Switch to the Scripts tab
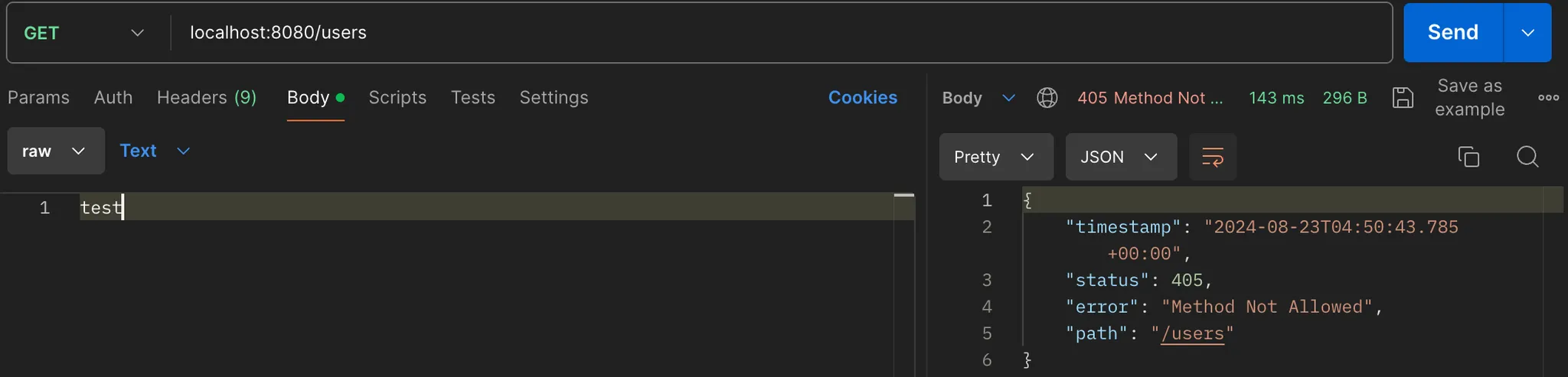 397,98
